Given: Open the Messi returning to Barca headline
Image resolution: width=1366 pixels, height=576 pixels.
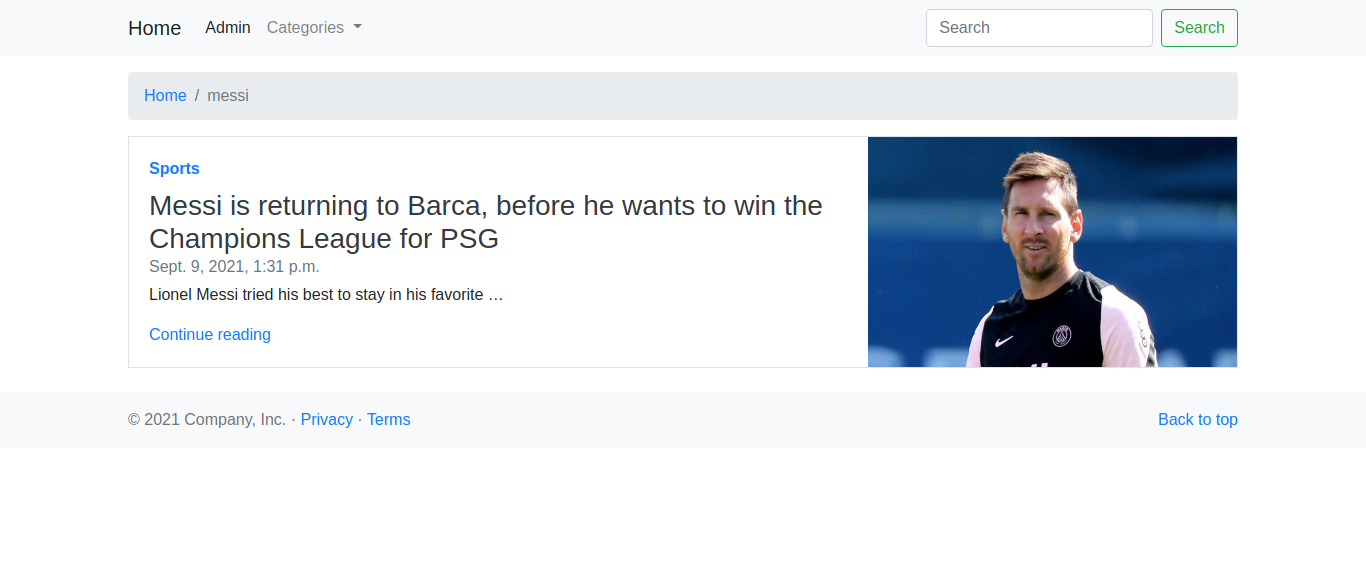Looking at the screenshot, I should 486,222.
